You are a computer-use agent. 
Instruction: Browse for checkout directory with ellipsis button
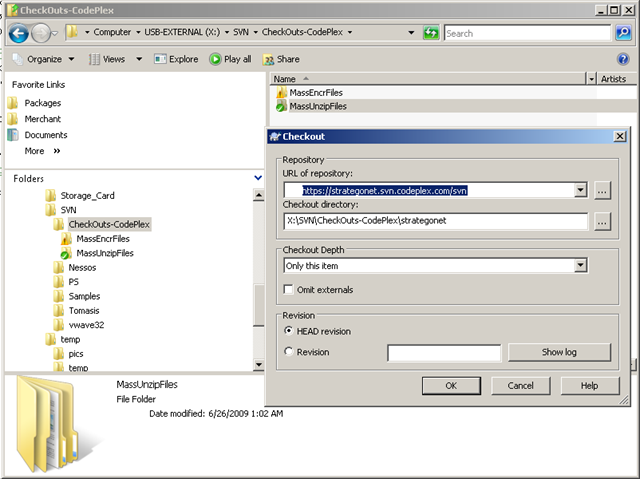(602, 222)
